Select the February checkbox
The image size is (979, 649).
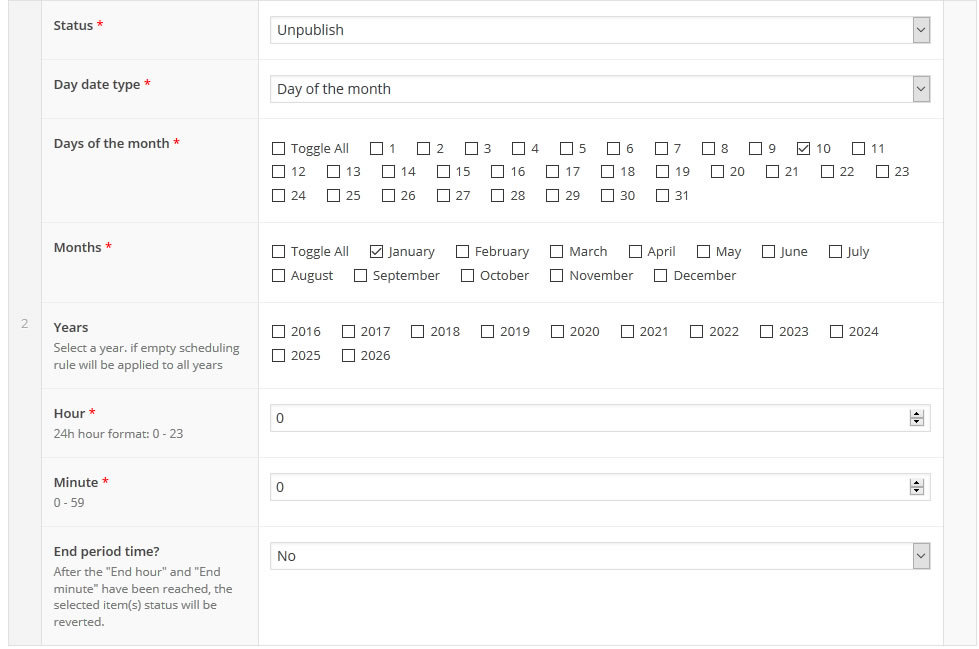pyautogui.click(x=462, y=252)
